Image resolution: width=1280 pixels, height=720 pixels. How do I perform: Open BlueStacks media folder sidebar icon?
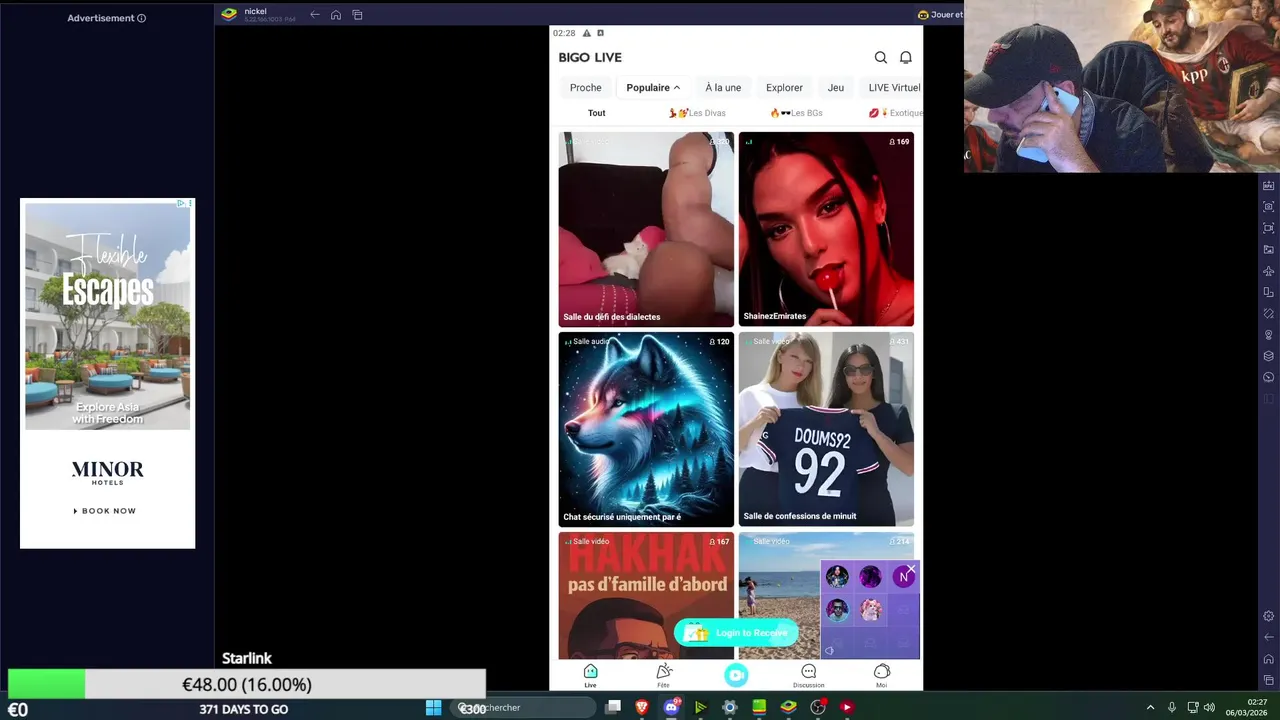click(1269, 249)
